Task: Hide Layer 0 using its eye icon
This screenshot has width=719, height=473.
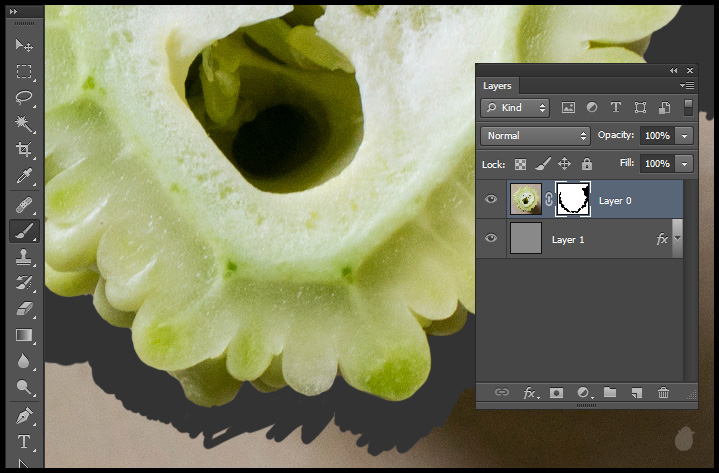Action: click(491, 200)
